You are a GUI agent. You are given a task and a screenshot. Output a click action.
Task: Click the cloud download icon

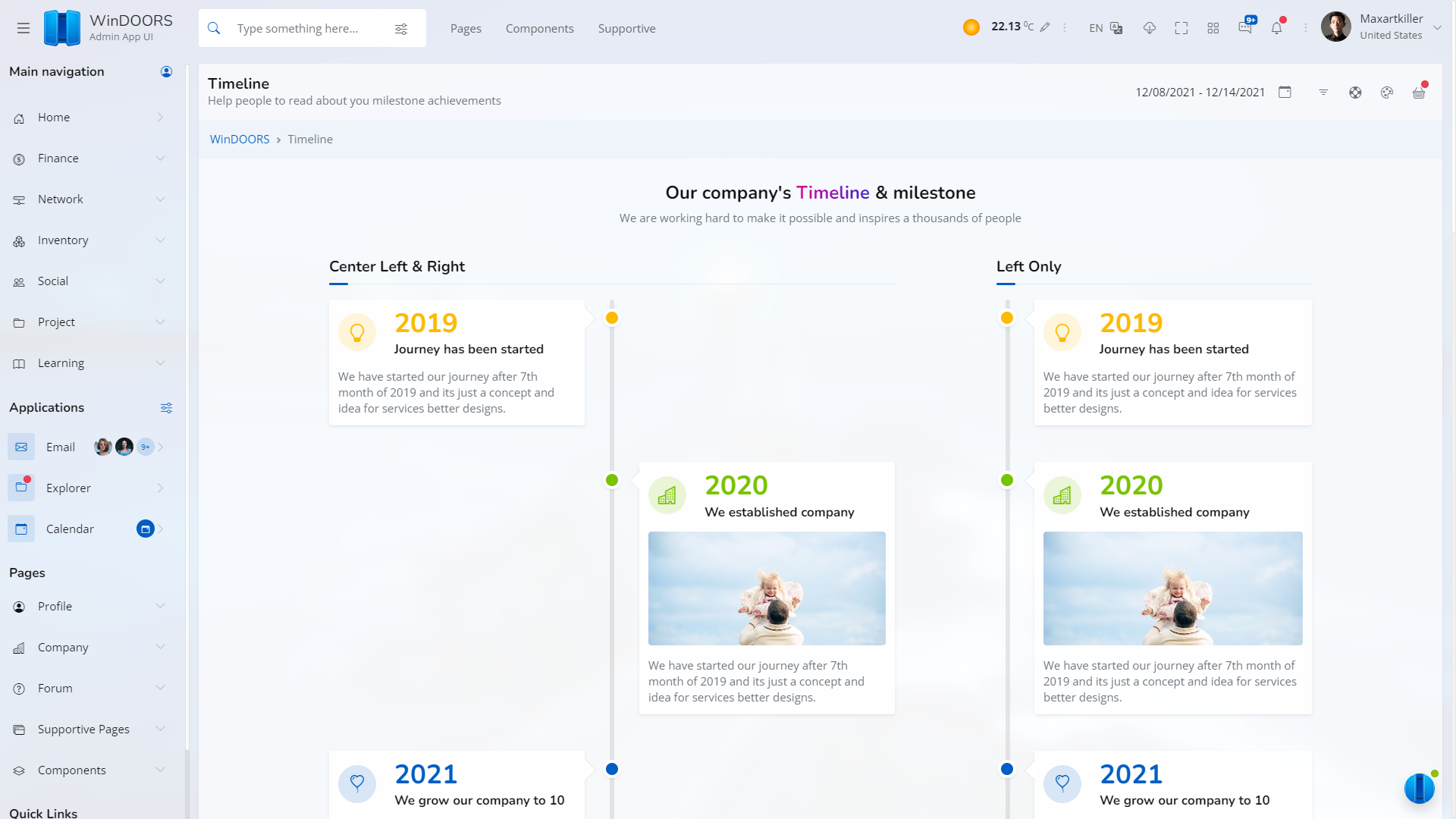(x=1150, y=28)
